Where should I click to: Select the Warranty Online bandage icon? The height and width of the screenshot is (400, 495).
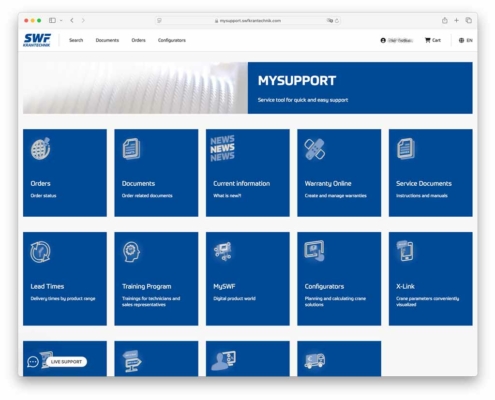tap(314, 149)
